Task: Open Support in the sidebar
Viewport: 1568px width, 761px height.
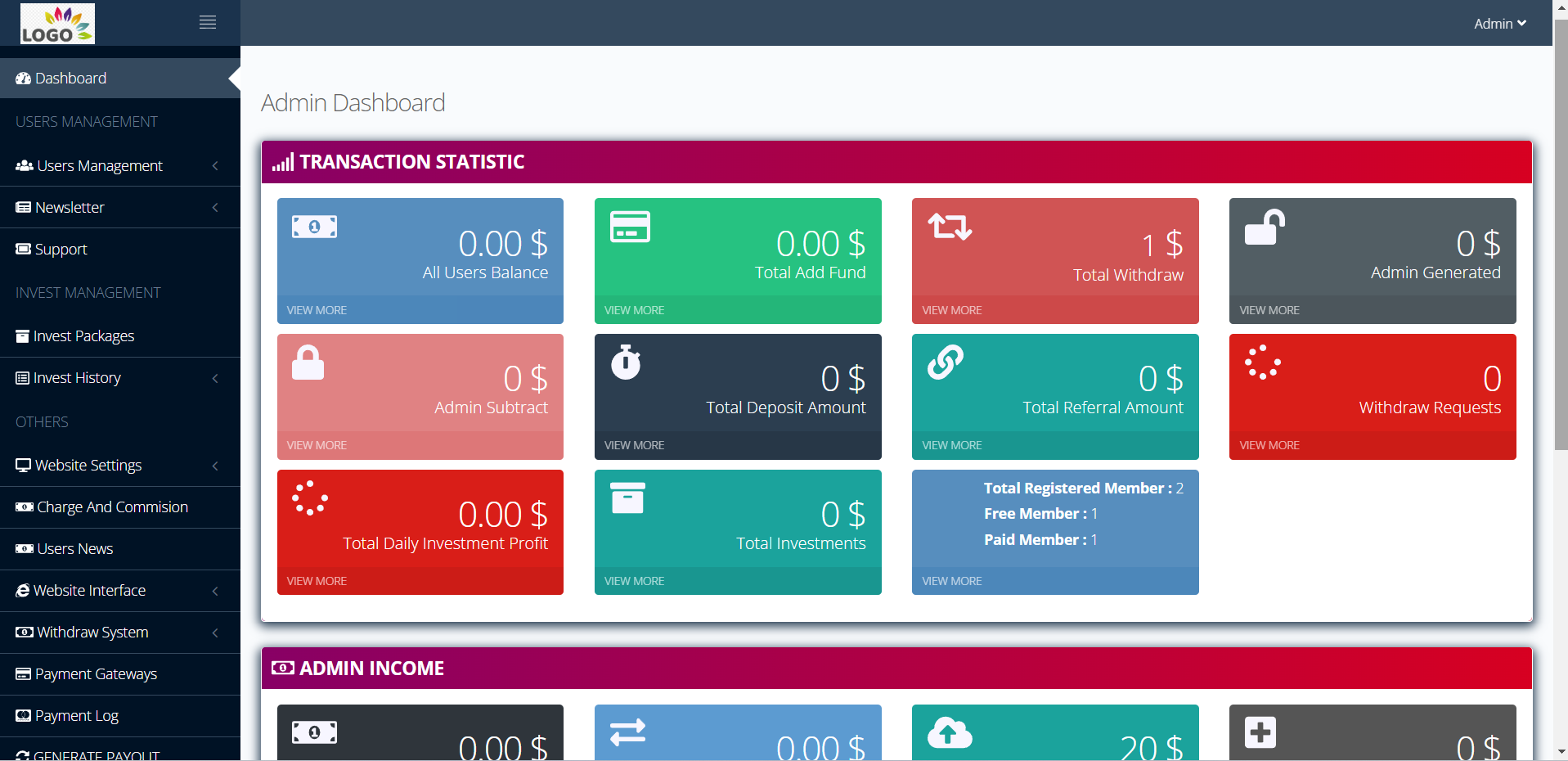Action: [x=120, y=249]
